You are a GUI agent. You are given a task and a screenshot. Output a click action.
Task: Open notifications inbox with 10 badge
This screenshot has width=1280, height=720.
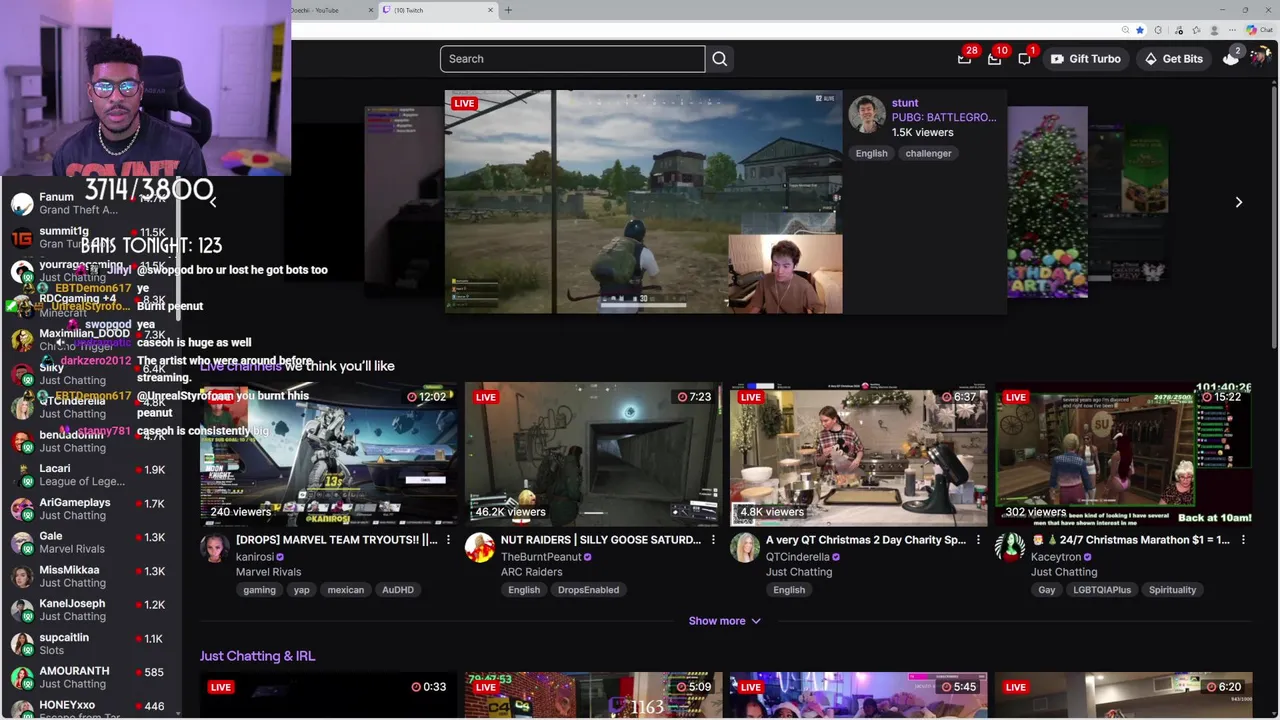pyautogui.click(x=994, y=59)
